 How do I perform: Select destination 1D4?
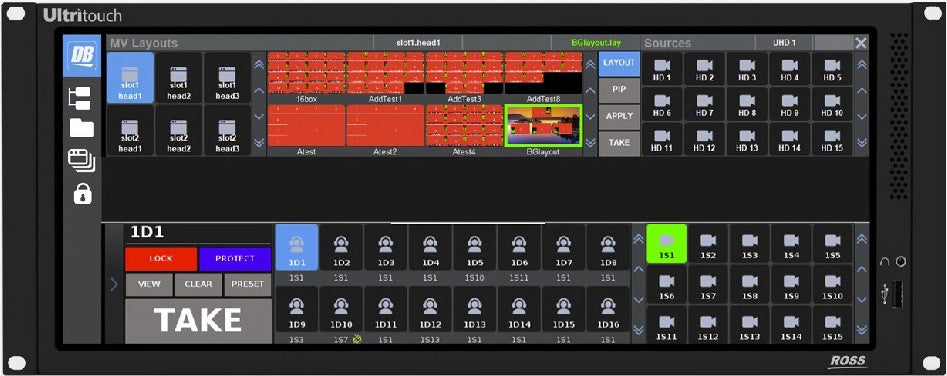(x=430, y=247)
